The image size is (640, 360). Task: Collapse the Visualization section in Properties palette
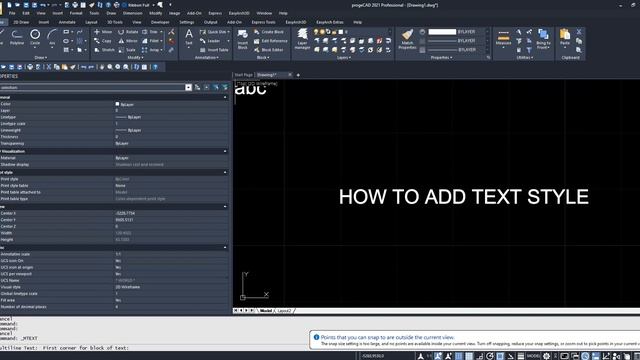pos(225,151)
